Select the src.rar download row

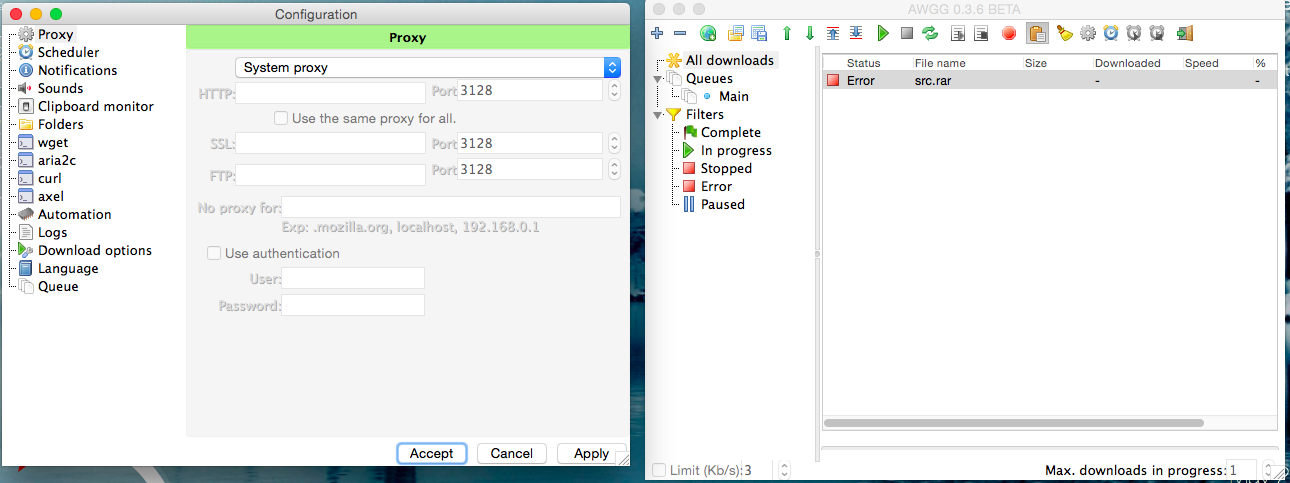click(1050, 81)
